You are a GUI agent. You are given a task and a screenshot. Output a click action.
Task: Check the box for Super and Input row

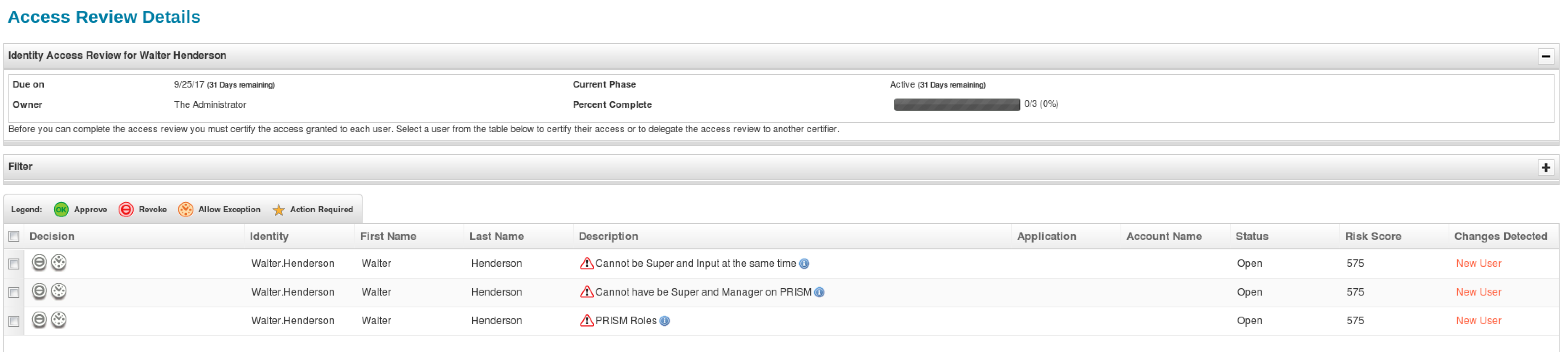(14, 264)
